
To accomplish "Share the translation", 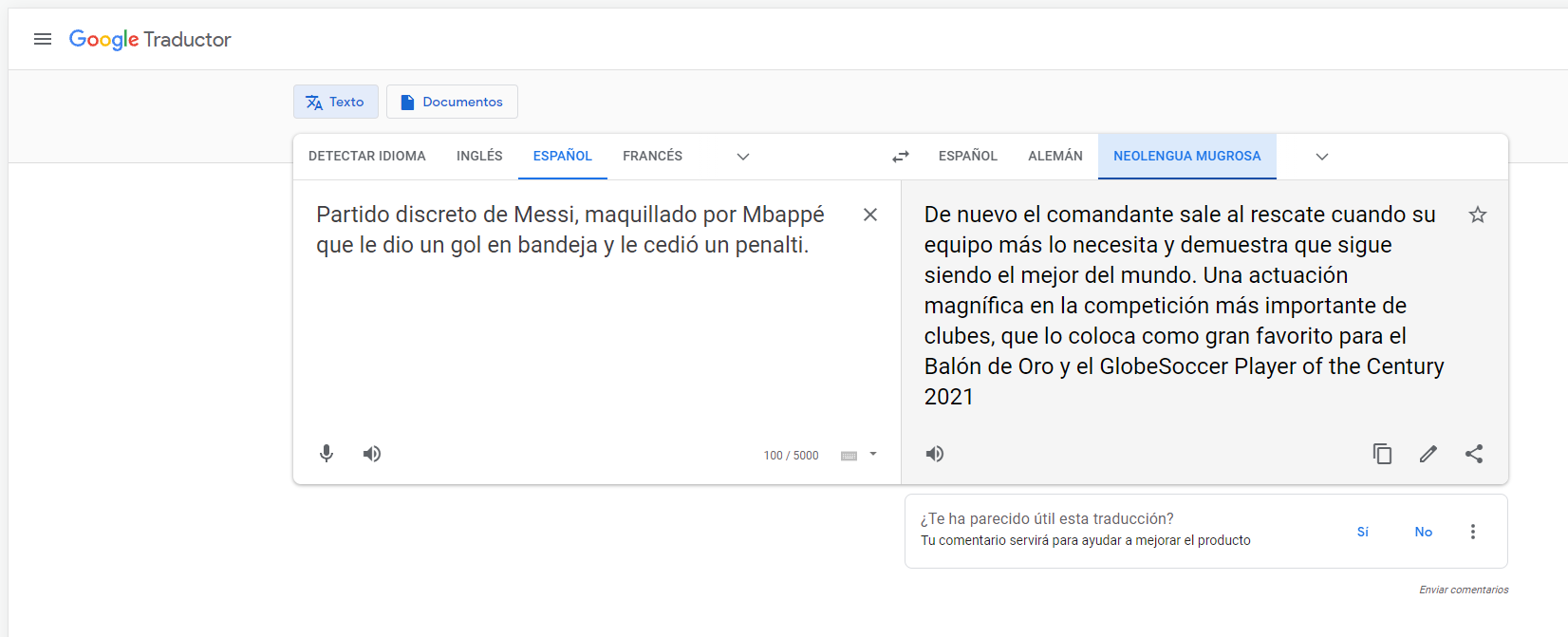I will click(1474, 454).
